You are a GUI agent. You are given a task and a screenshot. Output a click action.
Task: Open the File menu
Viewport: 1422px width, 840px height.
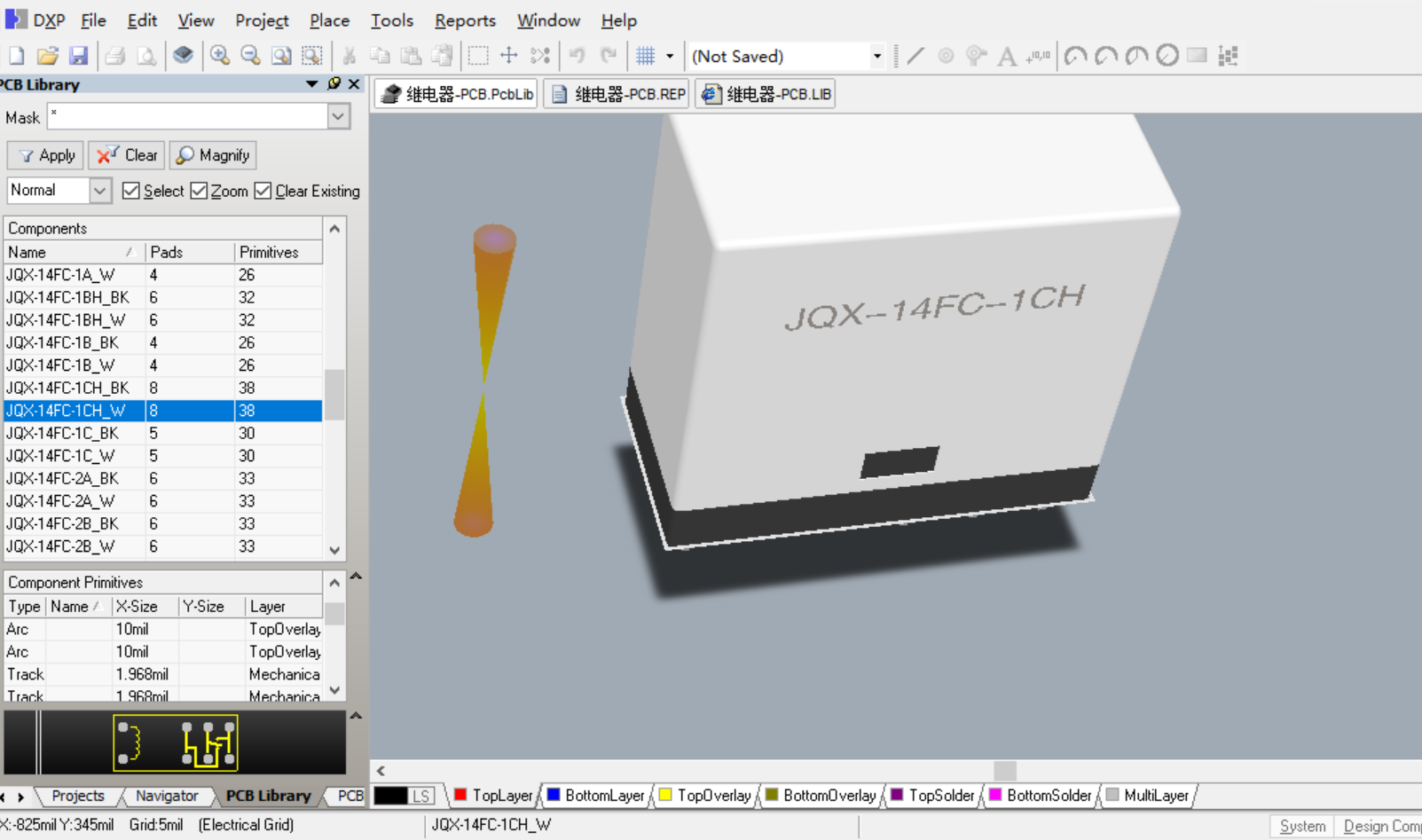pos(93,20)
